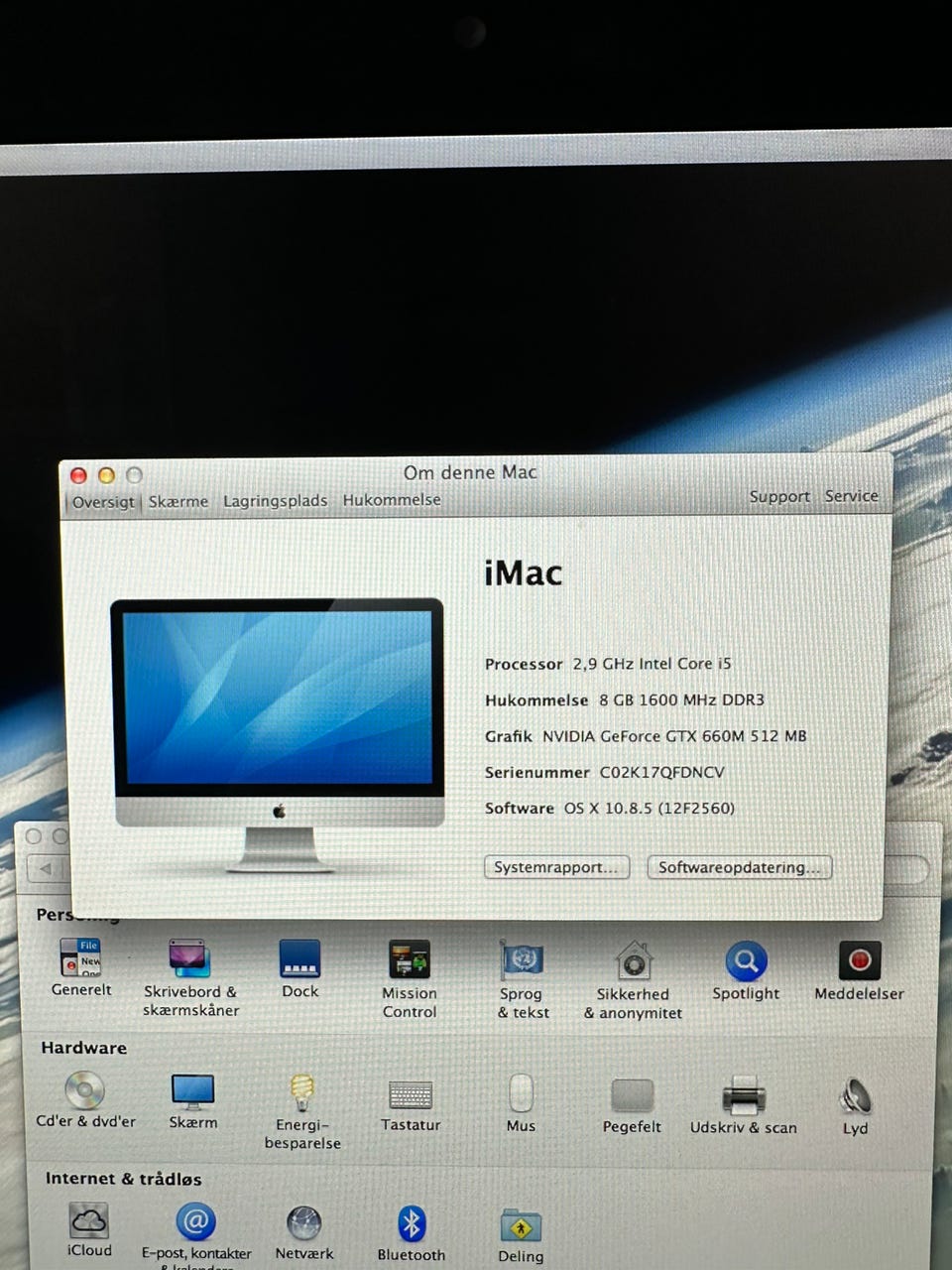Open Cd'er & dvd'er settings
The height and width of the screenshot is (1270, 952).
click(x=85, y=1099)
